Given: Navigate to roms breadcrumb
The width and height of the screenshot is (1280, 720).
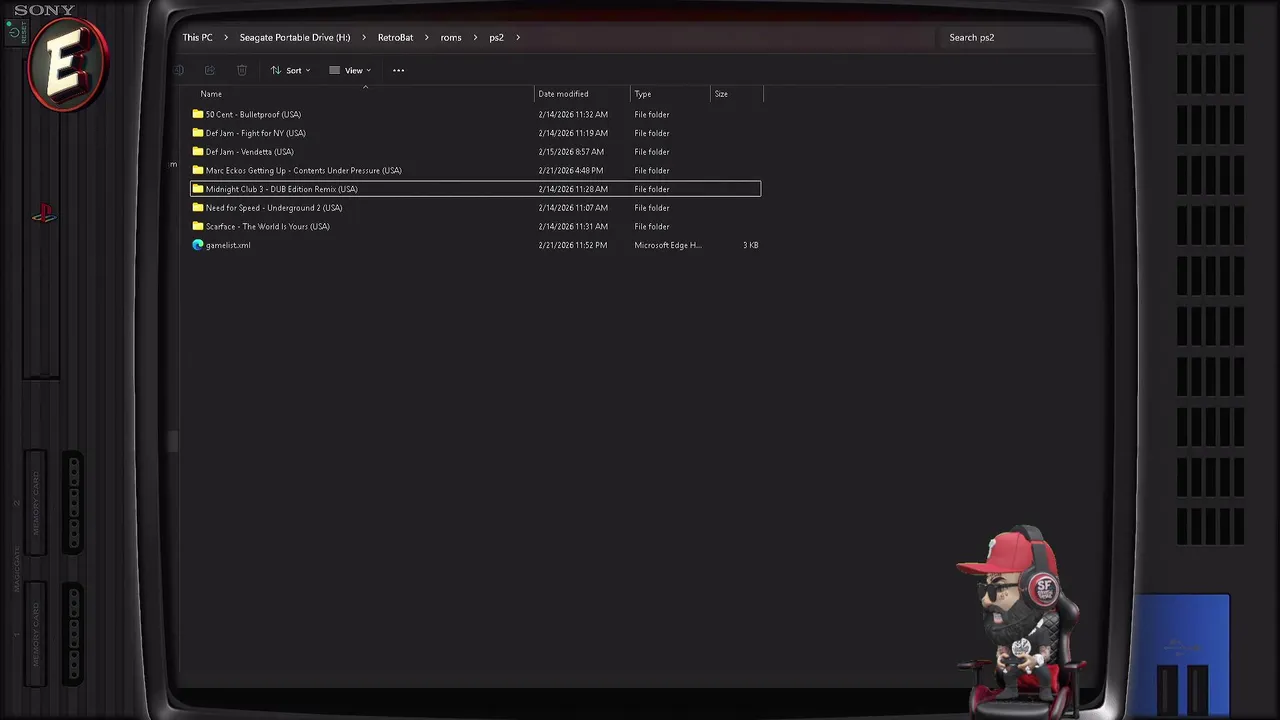Looking at the screenshot, I should click(x=451, y=37).
